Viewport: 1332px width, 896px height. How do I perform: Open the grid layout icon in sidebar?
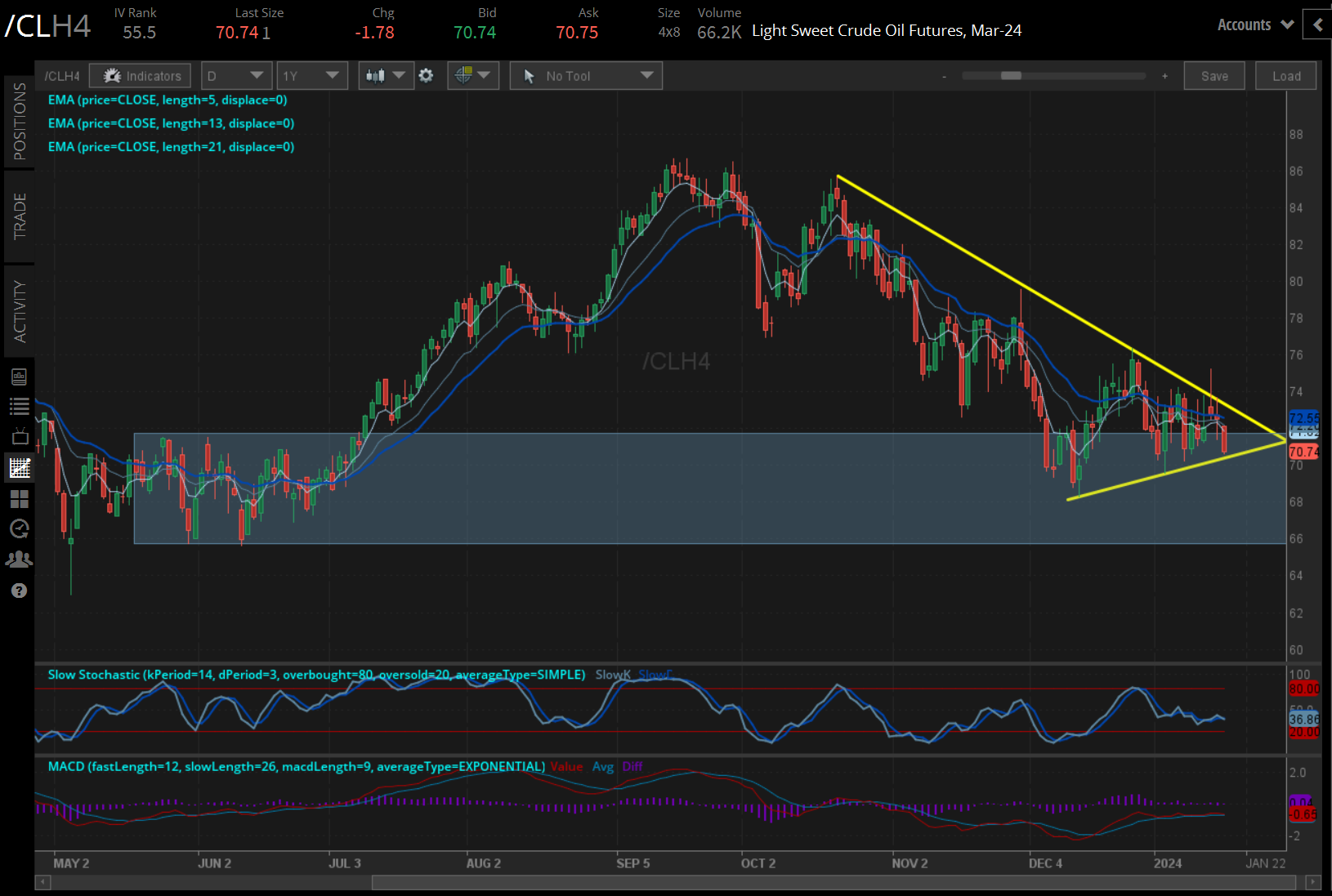click(19, 499)
